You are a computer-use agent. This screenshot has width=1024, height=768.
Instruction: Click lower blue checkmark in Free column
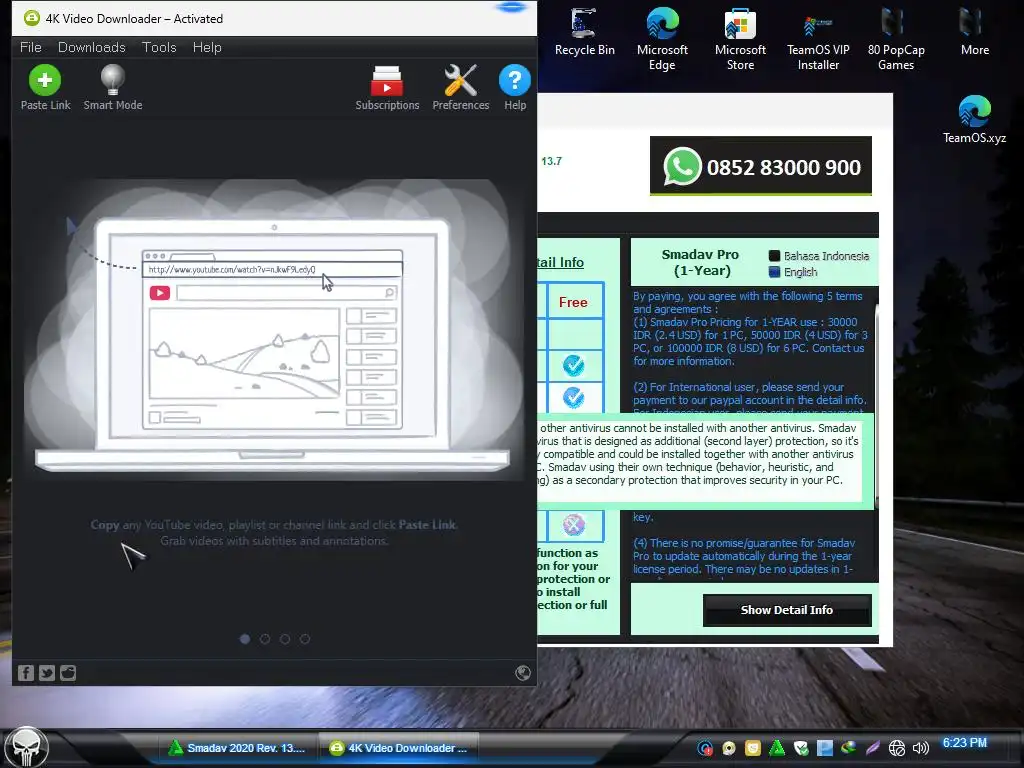573,397
